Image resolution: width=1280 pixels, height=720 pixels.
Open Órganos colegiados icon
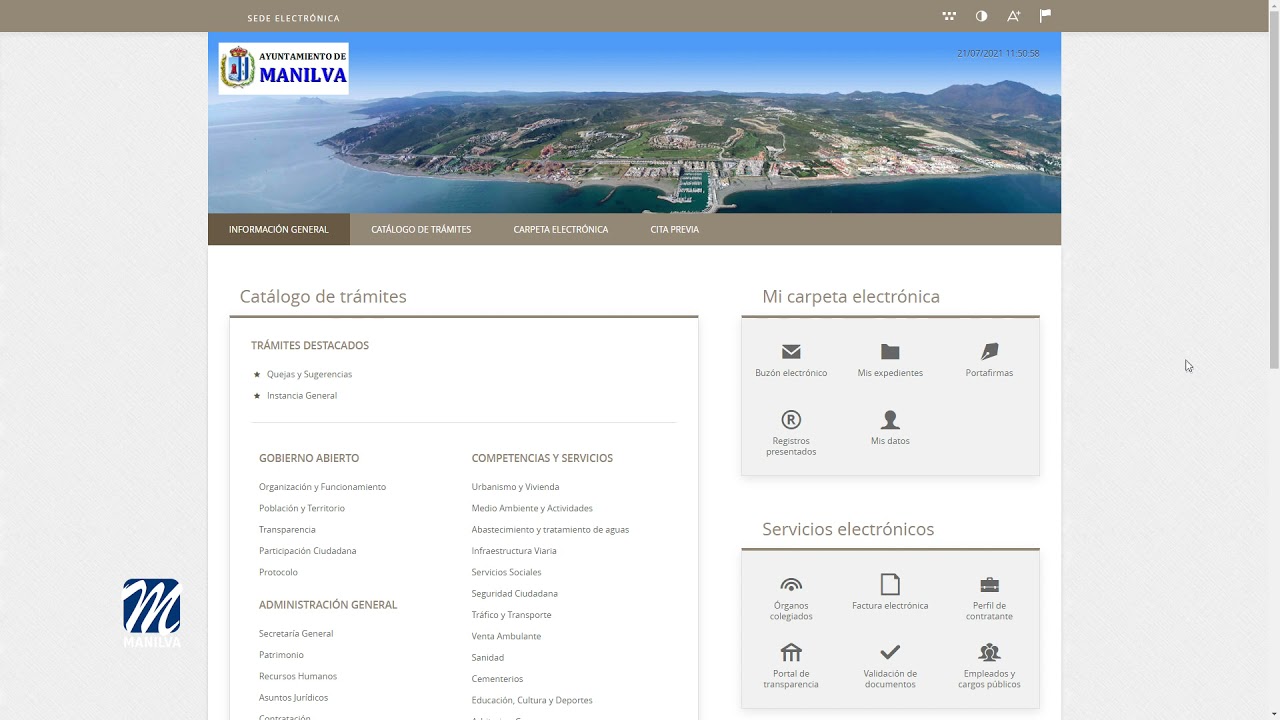[791, 585]
